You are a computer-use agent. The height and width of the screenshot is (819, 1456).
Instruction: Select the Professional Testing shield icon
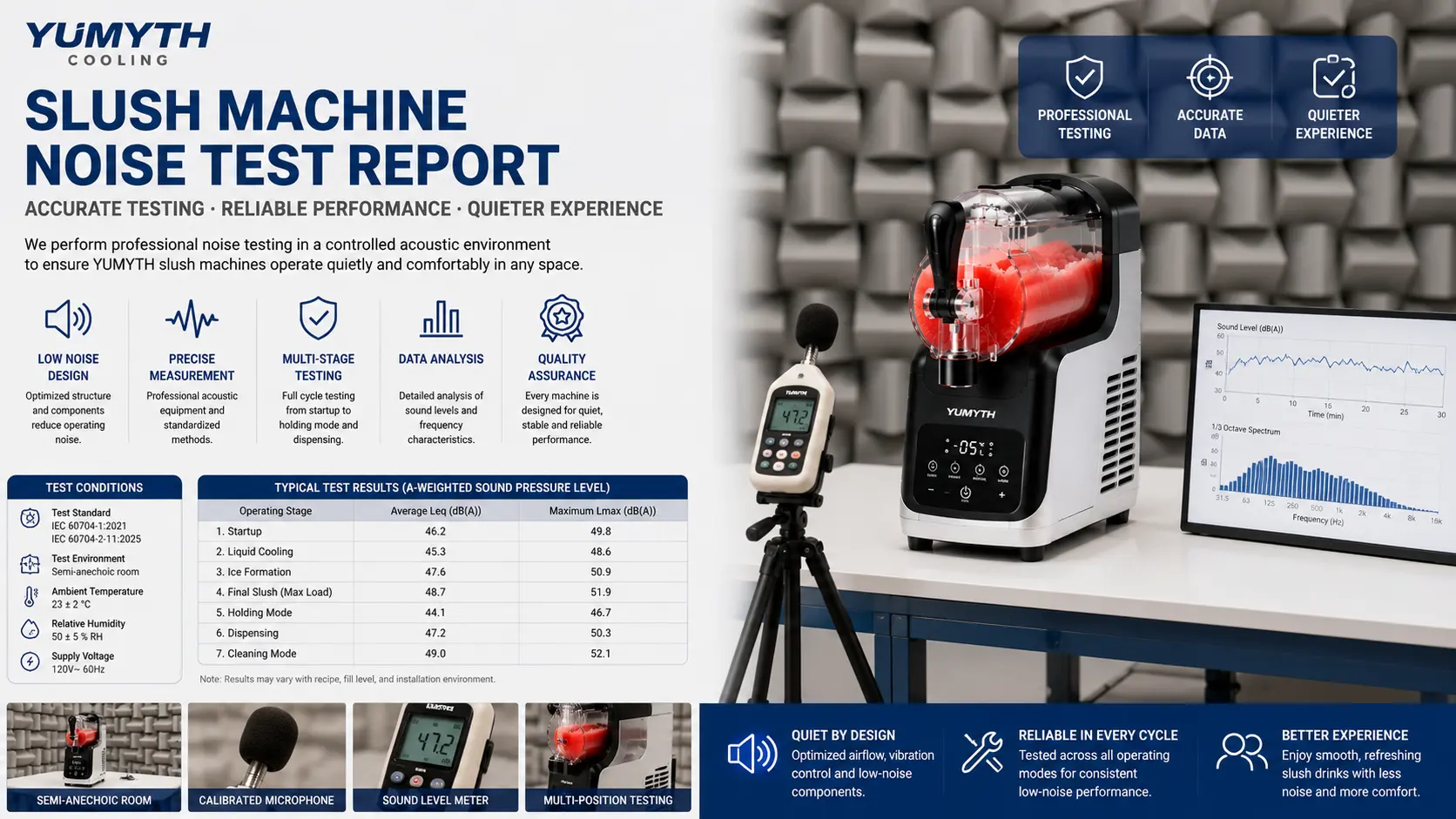(x=1084, y=77)
